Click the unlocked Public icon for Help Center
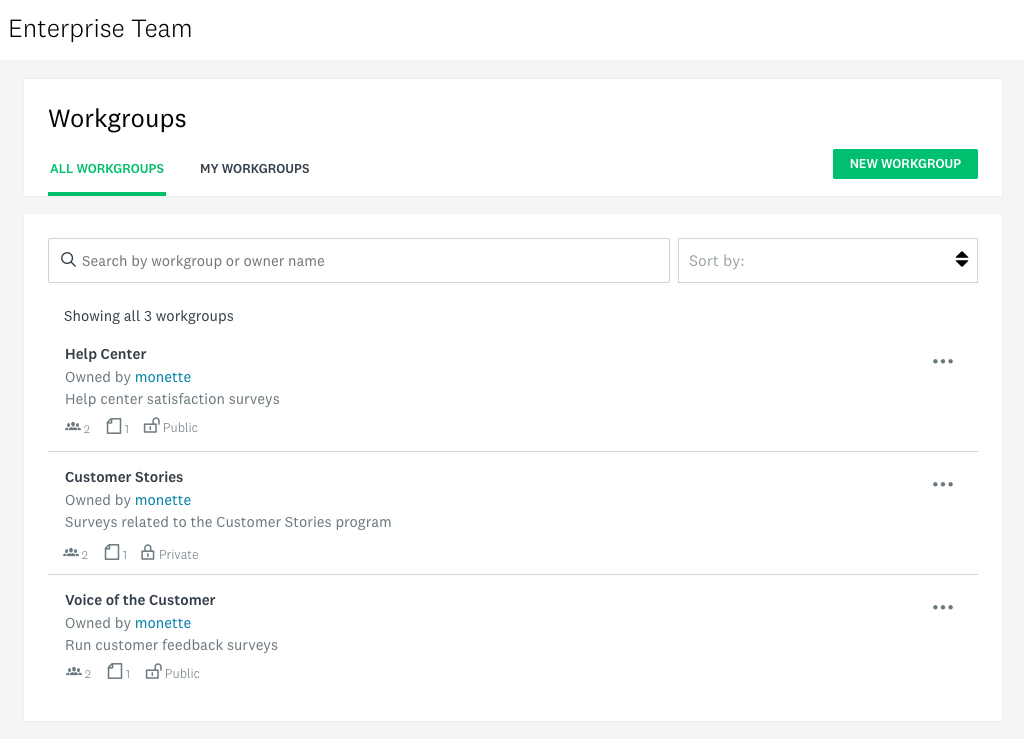The height and width of the screenshot is (739, 1024). [x=151, y=425]
